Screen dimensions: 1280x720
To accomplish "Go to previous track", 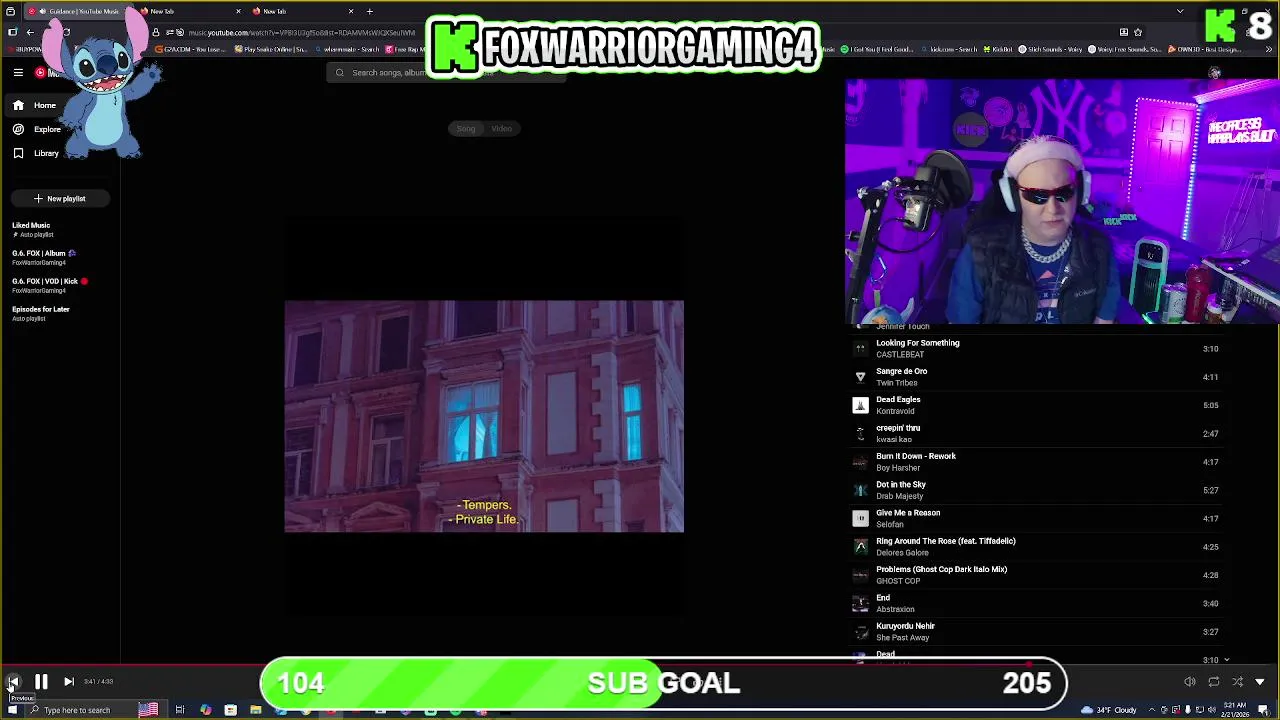I will (14, 682).
